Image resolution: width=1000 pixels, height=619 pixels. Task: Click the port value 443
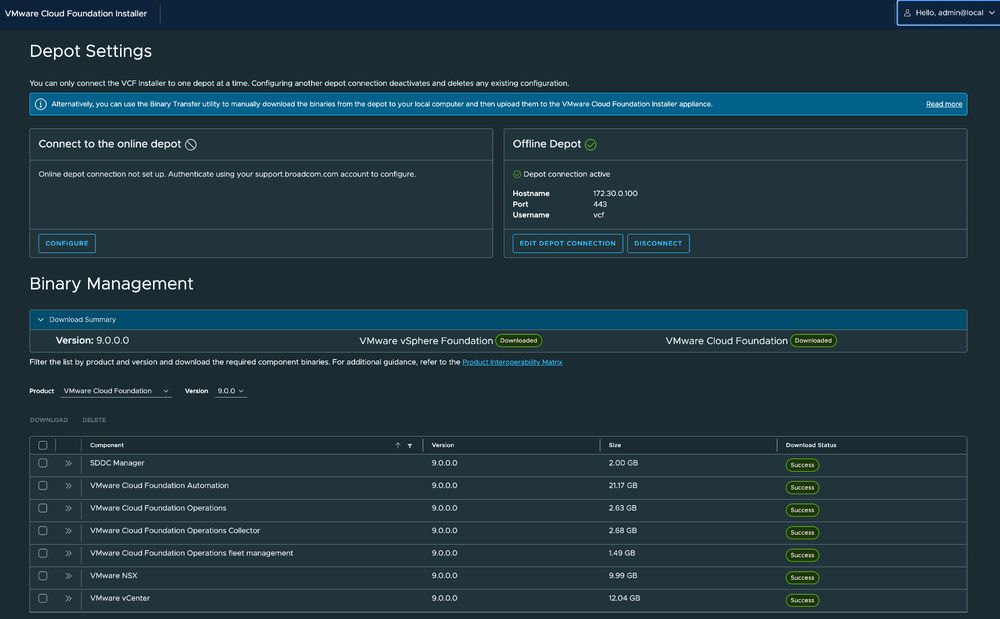pos(600,205)
